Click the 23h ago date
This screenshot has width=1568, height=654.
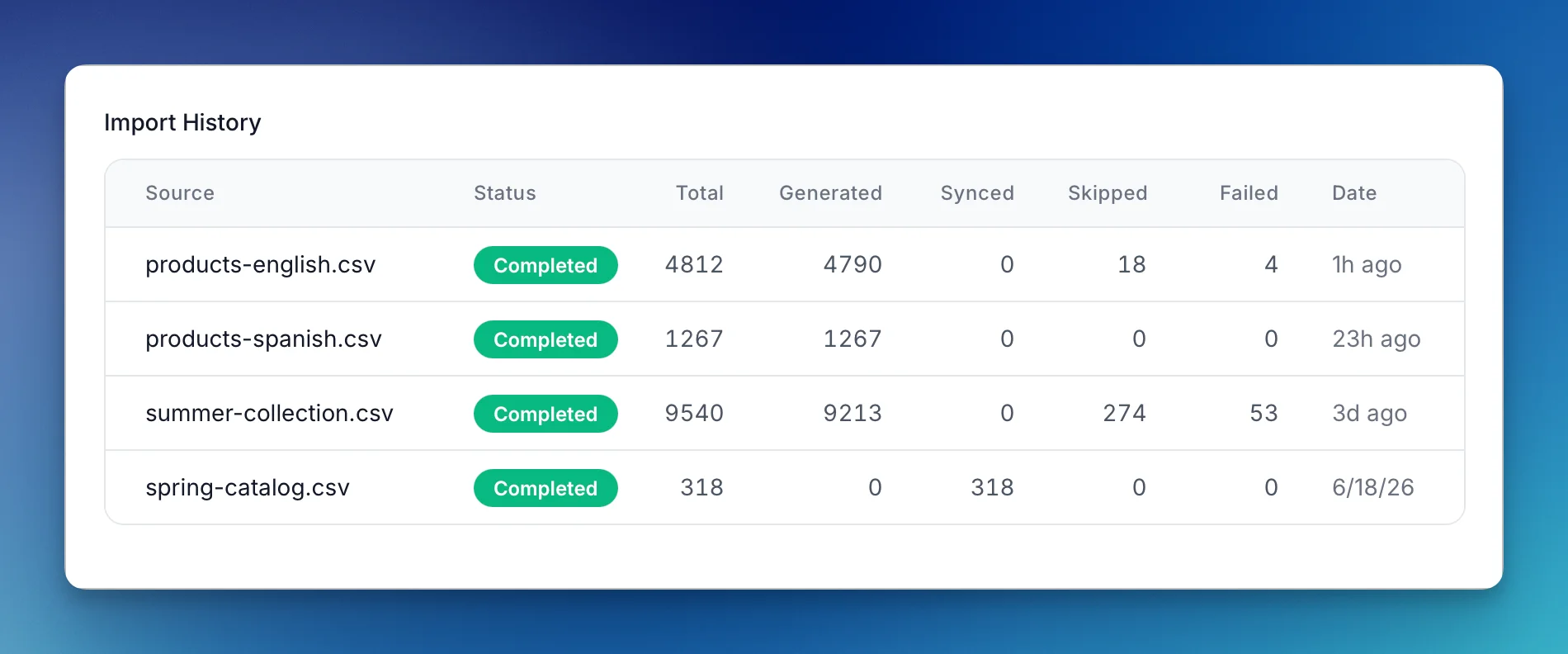click(1377, 339)
